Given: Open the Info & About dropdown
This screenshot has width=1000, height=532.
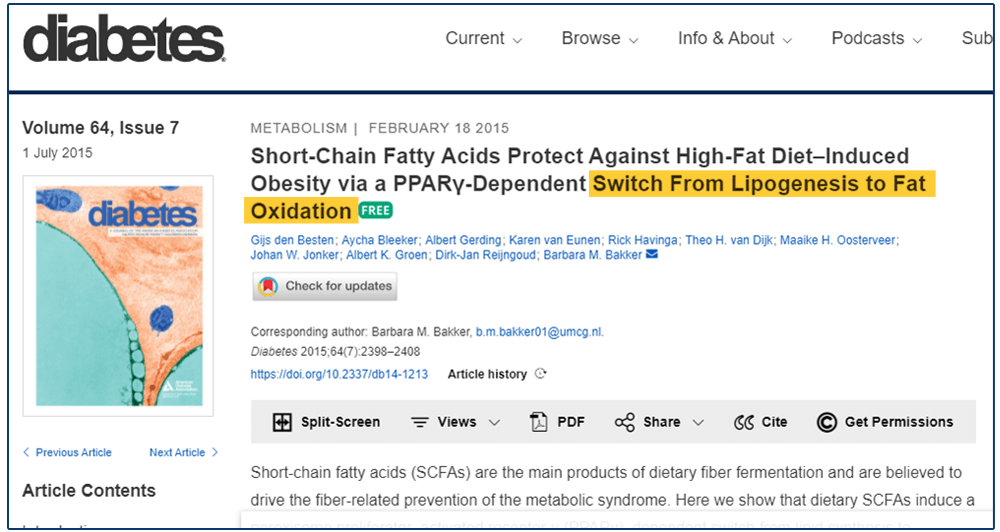Looking at the screenshot, I should click(x=735, y=38).
